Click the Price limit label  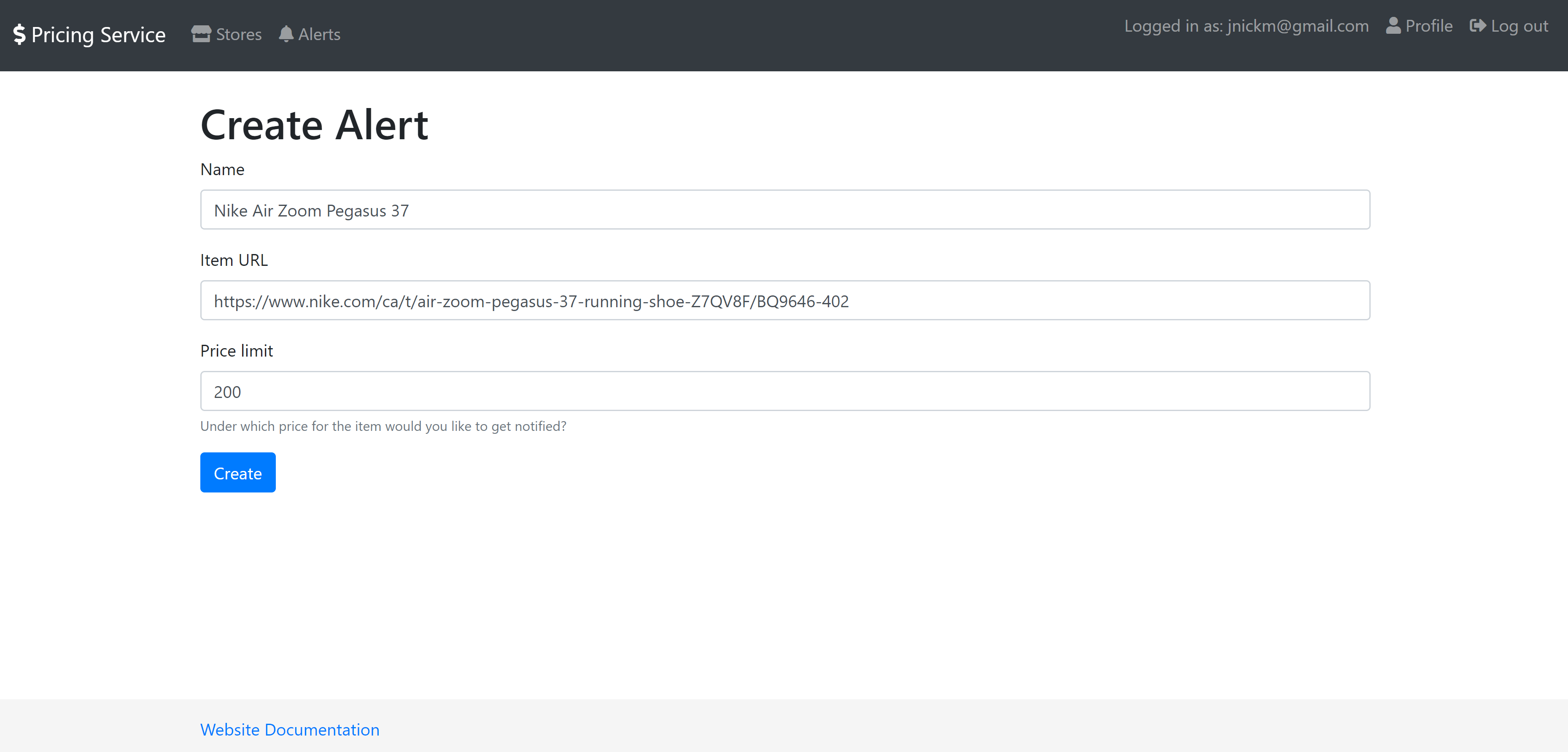coord(236,351)
